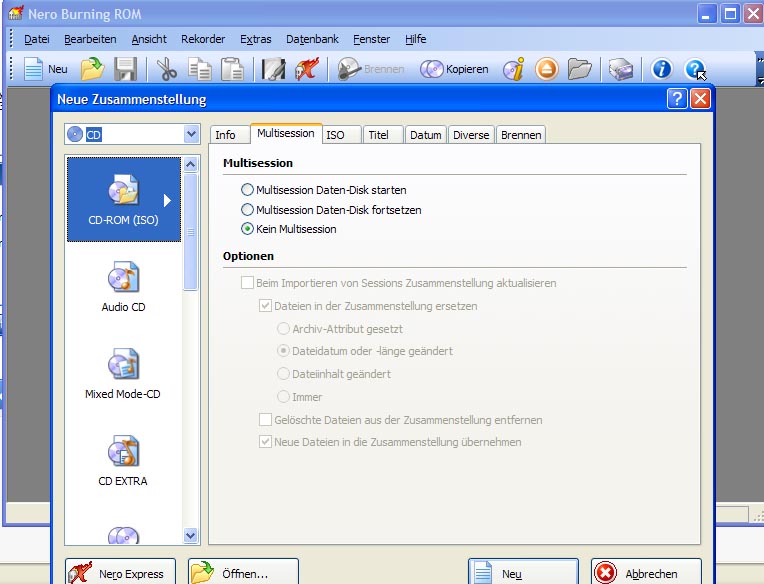Switch to the Brennen tab
Screen dimensions: 764x584
pos(521,135)
